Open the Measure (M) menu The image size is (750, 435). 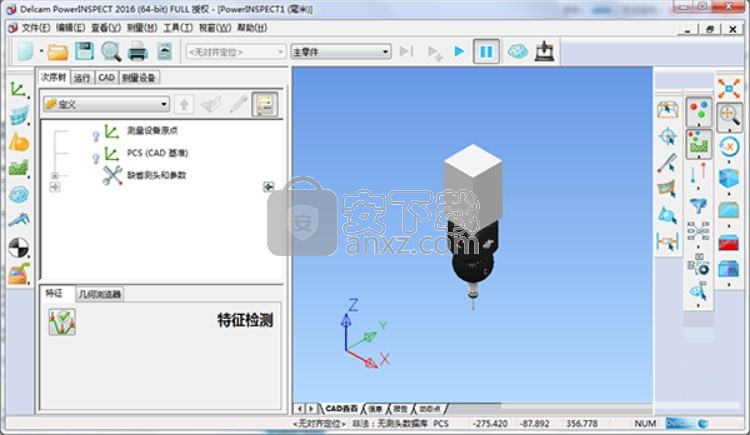tap(142, 28)
